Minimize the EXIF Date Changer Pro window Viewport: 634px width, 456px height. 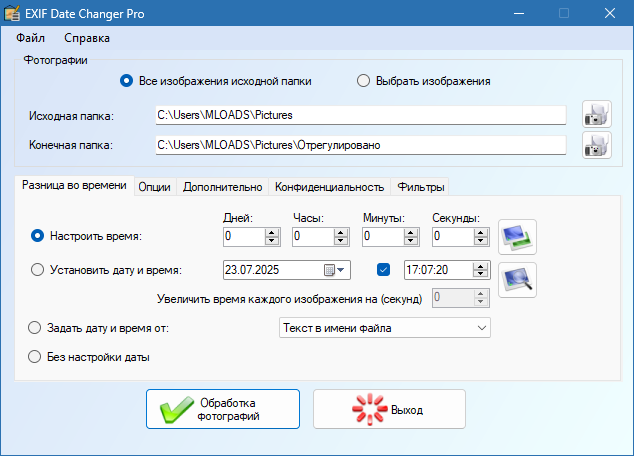click(x=519, y=13)
